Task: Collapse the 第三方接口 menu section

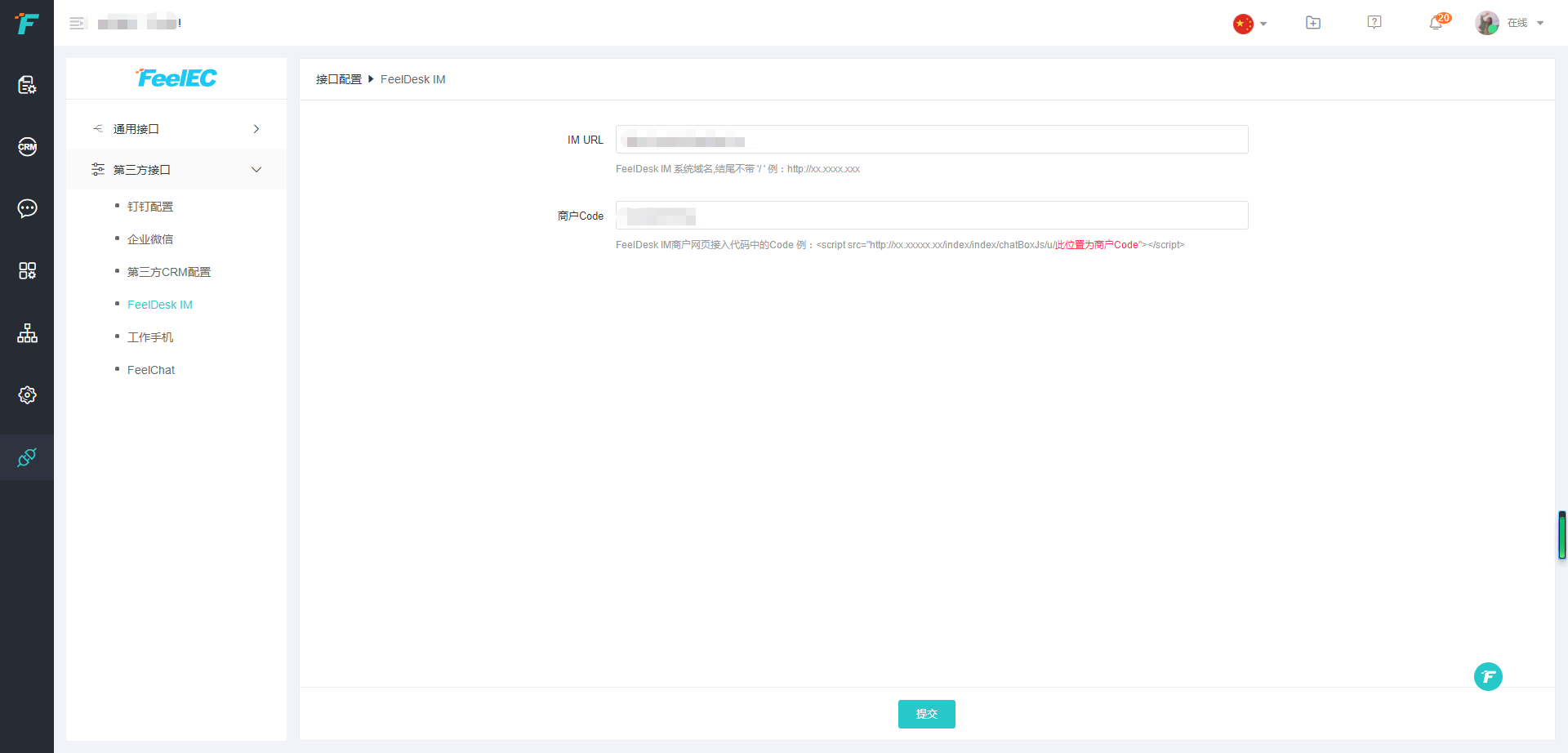Action: 176,170
